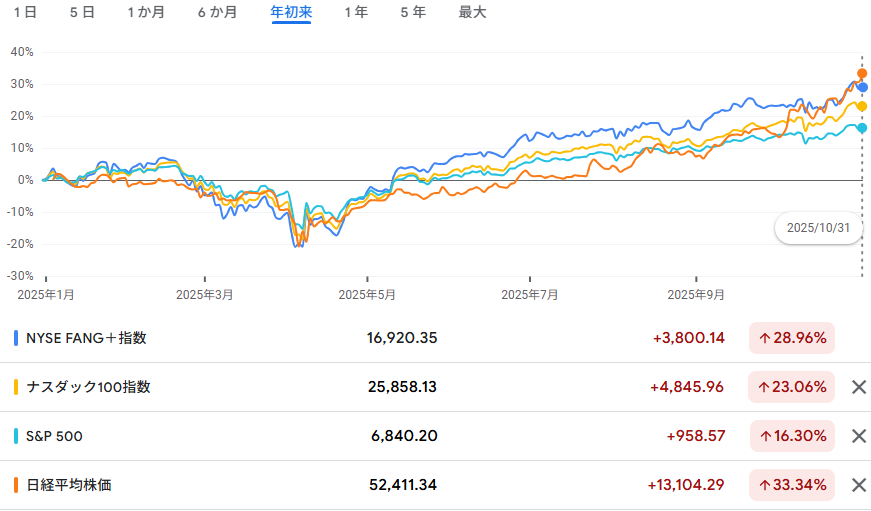Select the 1日 time range tab
The width and height of the screenshot is (871, 511).
click(x=26, y=13)
